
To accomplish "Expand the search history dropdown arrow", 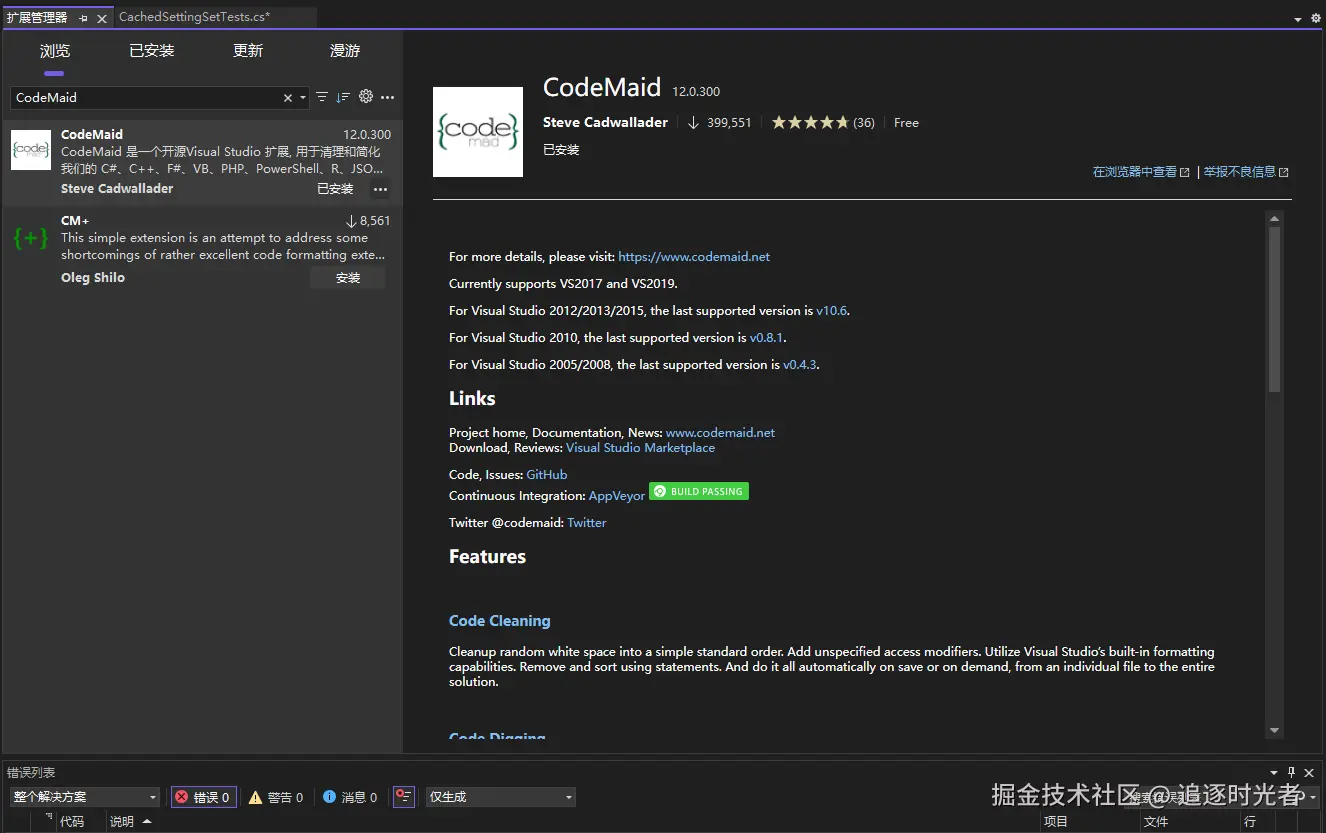I will click(x=302, y=98).
